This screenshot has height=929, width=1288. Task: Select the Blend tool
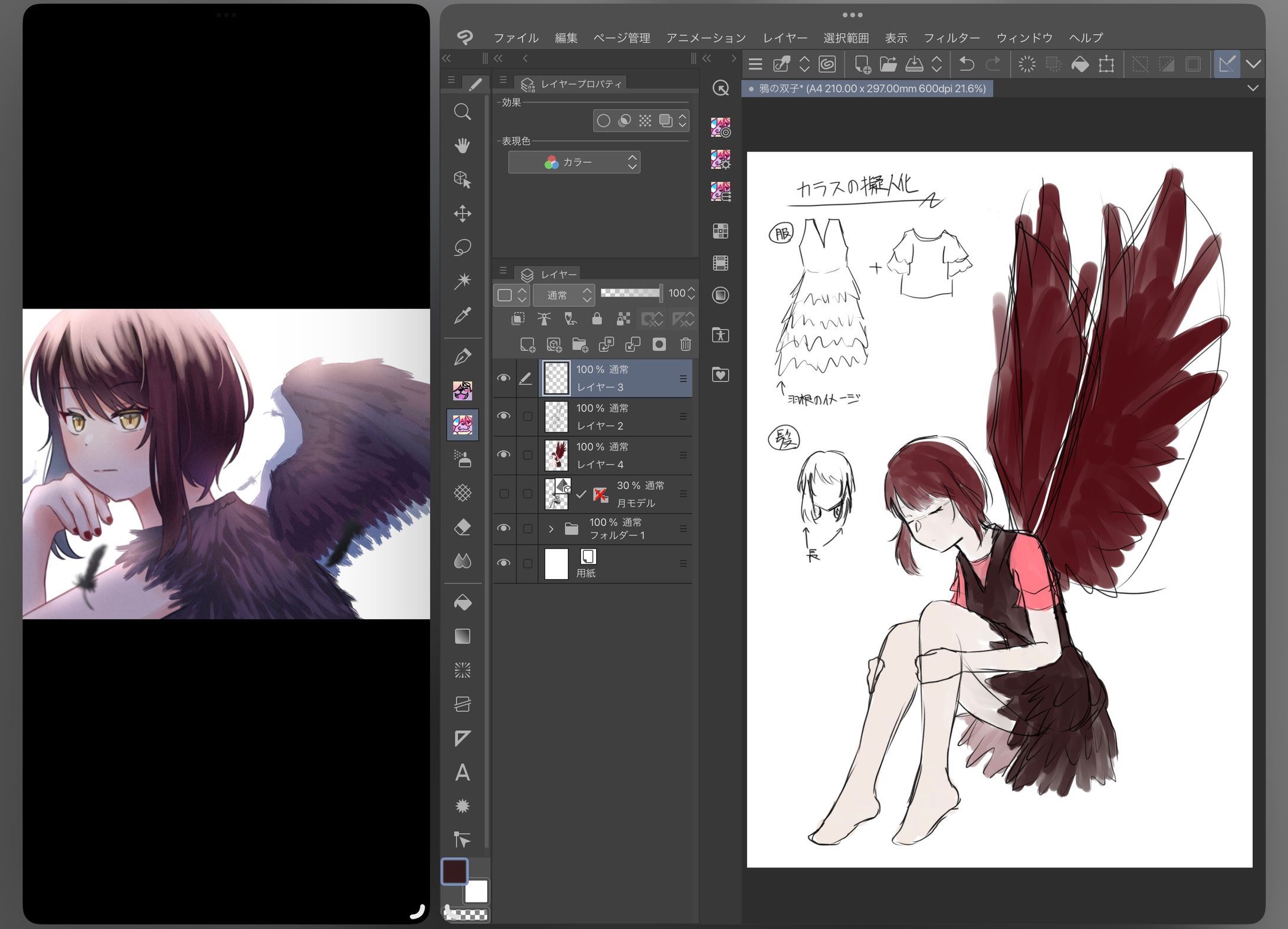click(462, 561)
